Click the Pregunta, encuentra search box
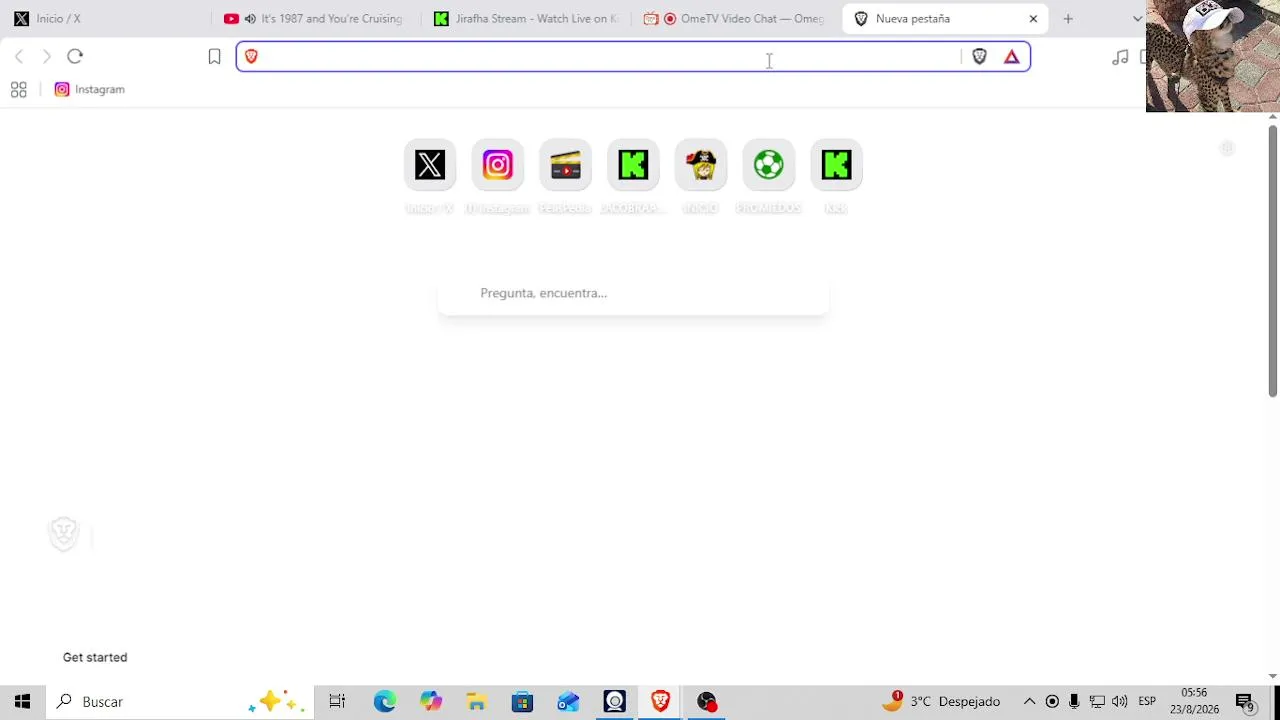 (x=633, y=294)
